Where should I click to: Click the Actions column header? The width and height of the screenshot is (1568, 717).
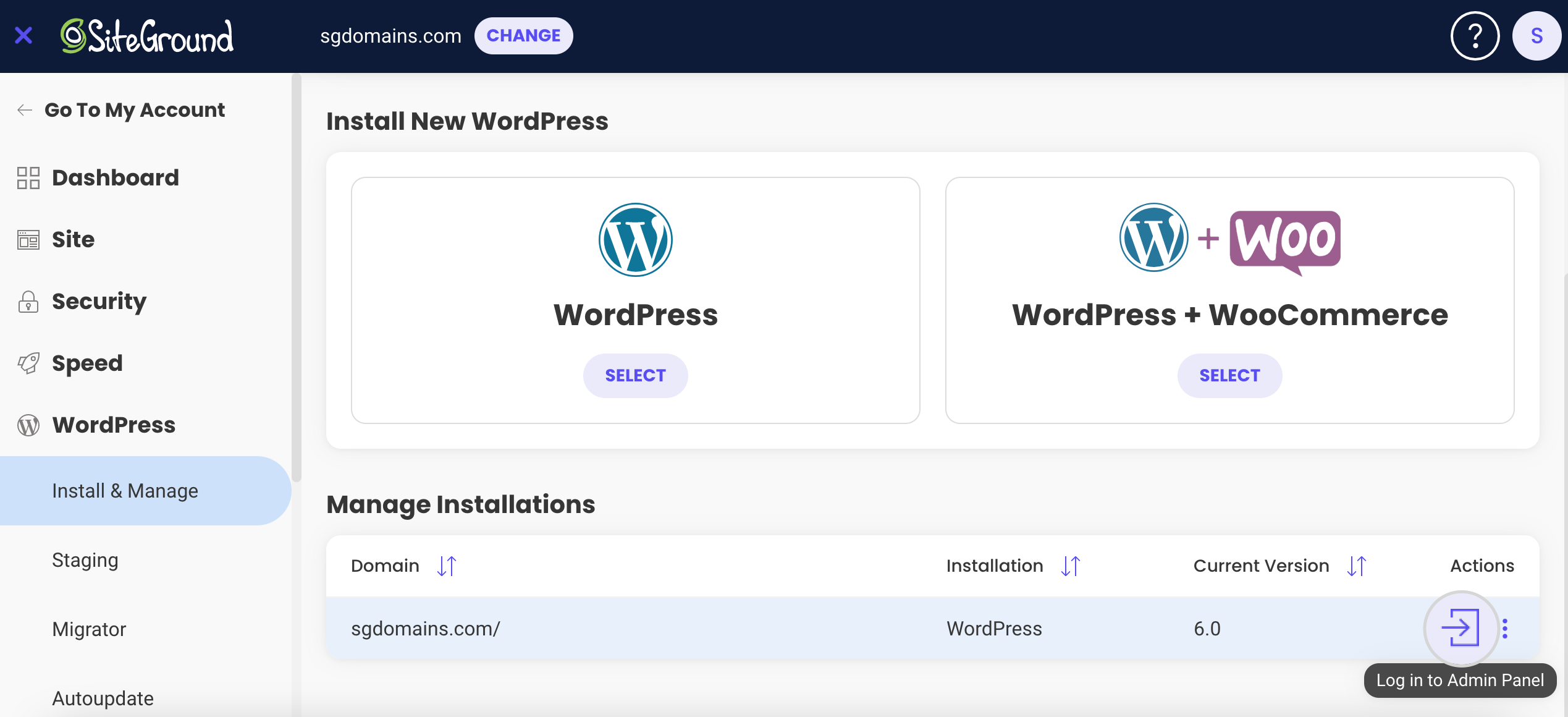point(1482,566)
